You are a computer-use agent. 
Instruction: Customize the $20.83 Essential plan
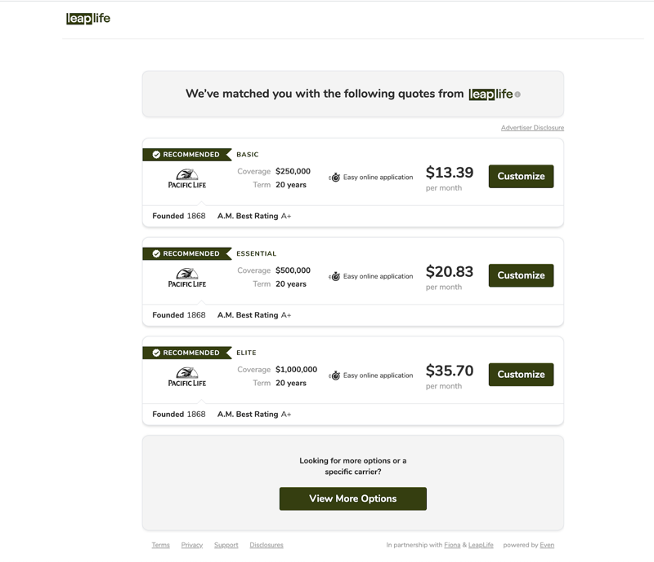point(521,275)
